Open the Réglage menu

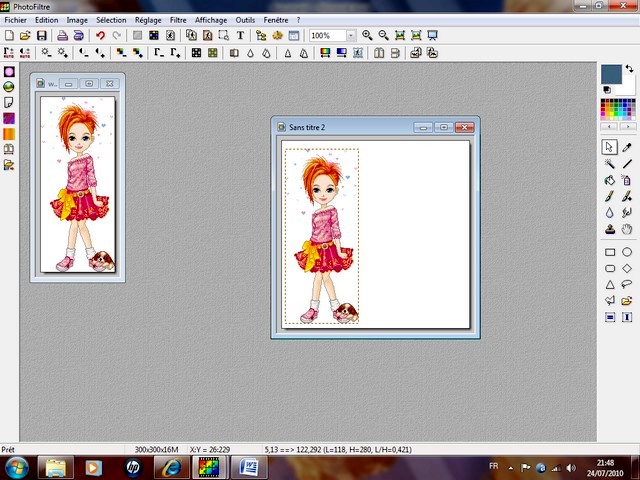(148, 20)
